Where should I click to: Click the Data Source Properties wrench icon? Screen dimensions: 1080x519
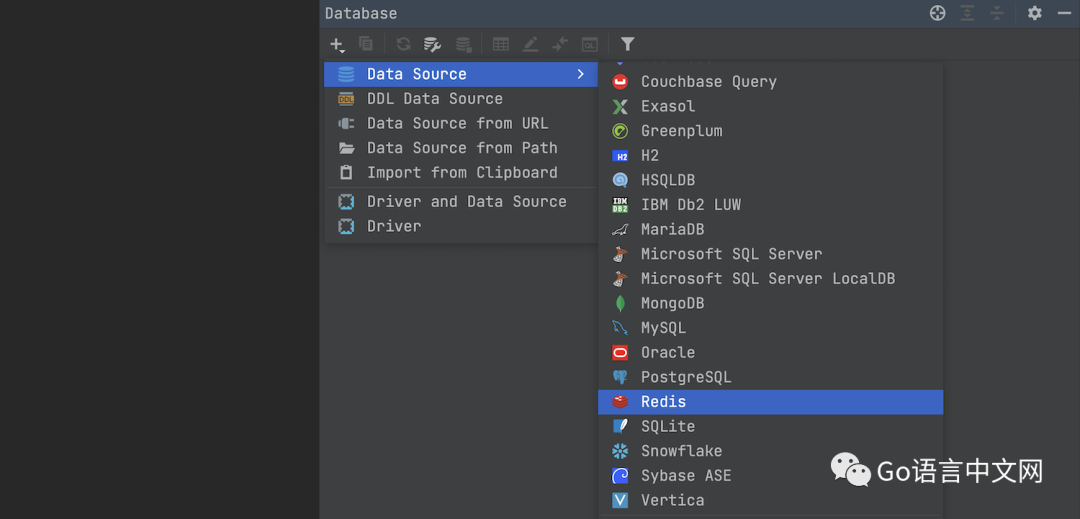click(432, 44)
